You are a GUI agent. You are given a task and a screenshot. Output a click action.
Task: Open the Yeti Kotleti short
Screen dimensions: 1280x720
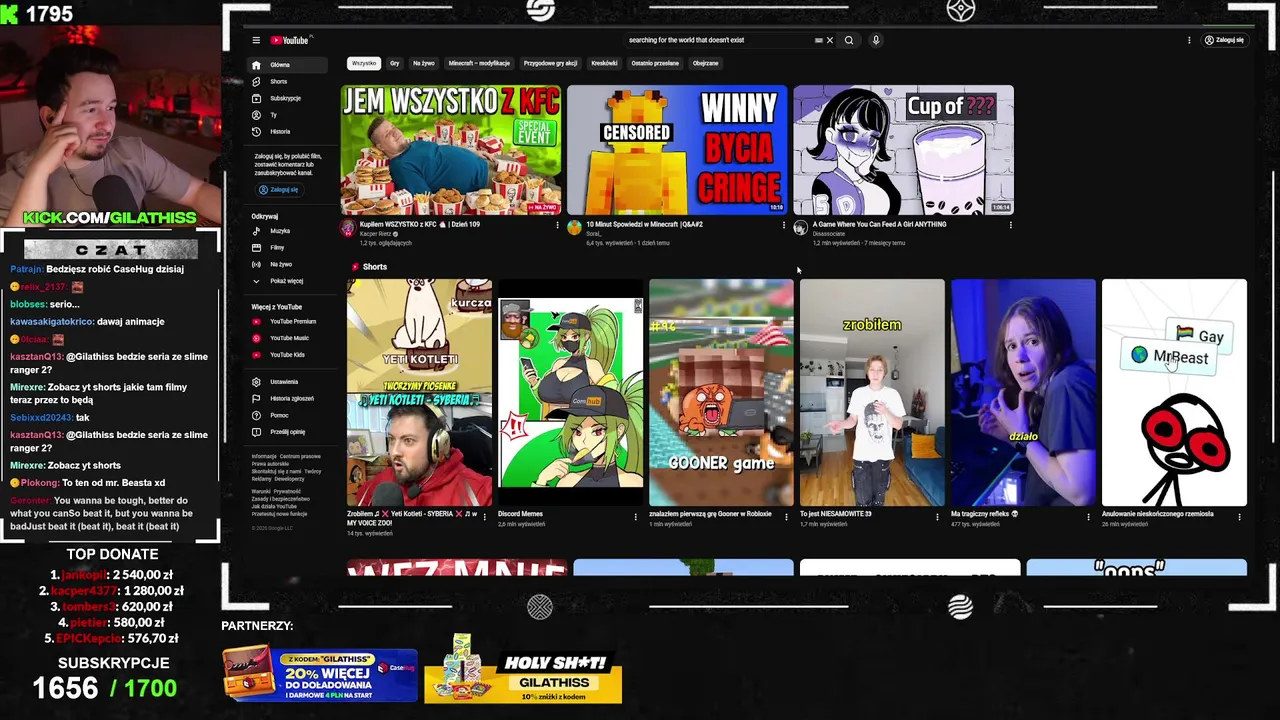419,392
